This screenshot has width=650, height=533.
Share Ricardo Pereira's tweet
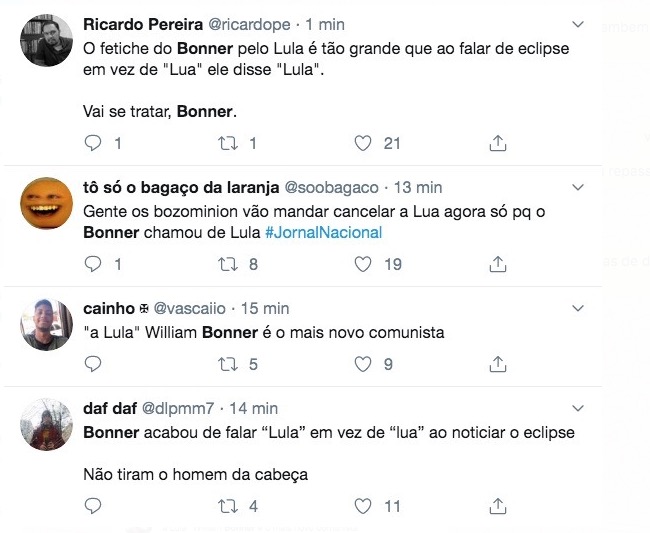pyautogui.click(x=497, y=144)
